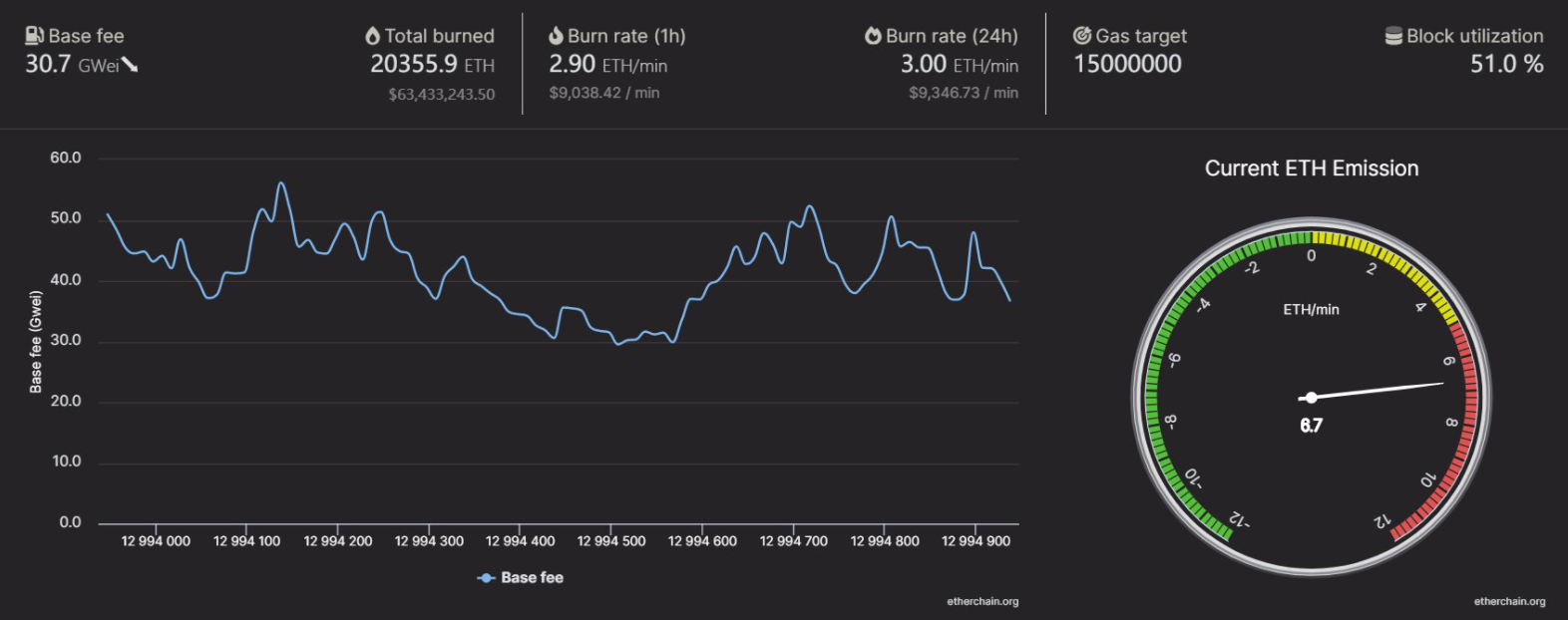Click the 12 994 500 x-axis block label
The height and width of the screenshot is (620, 1568).
click(x=611, y=541)
